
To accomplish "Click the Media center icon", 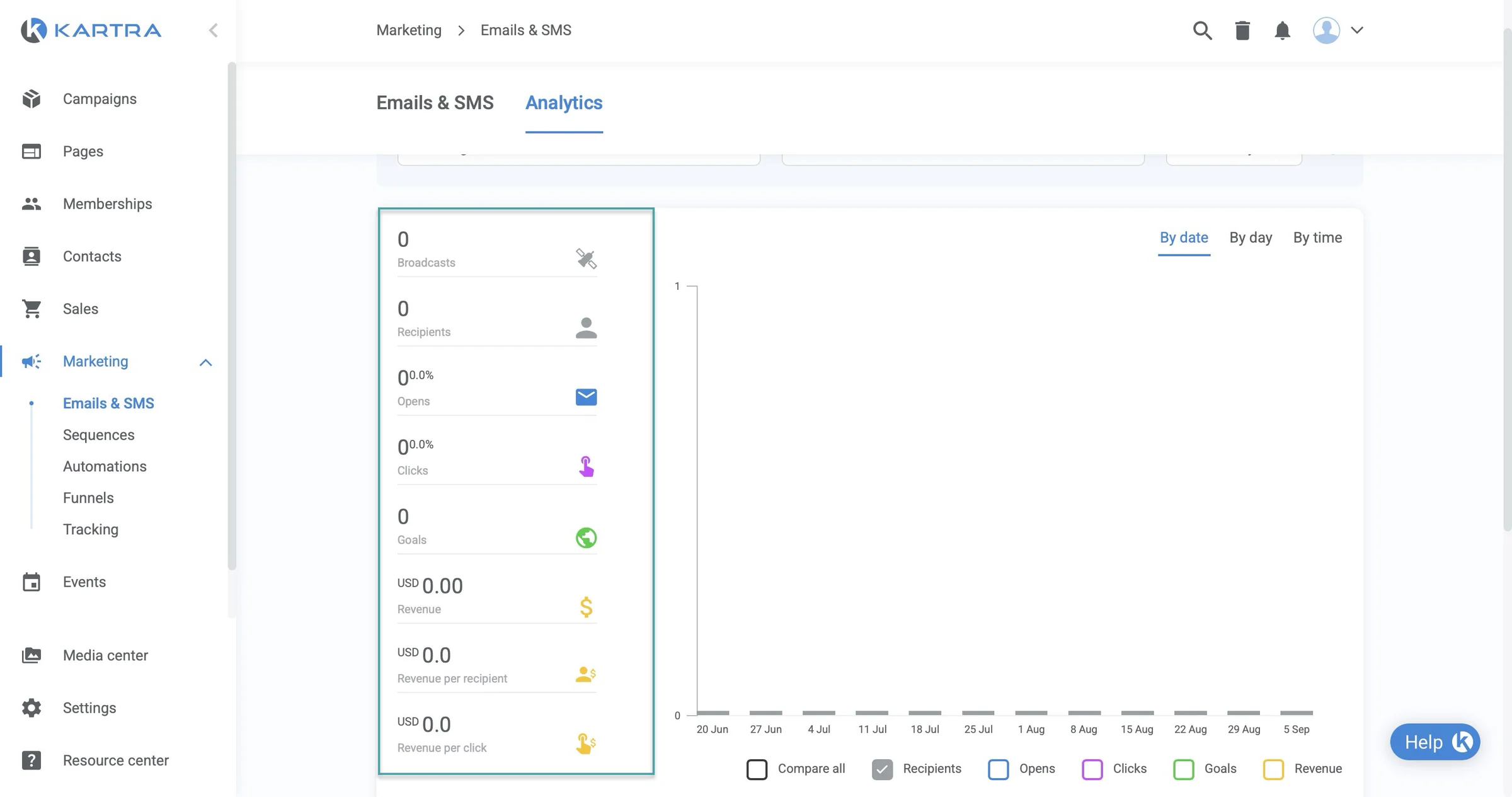I will (x=31, y=655).
